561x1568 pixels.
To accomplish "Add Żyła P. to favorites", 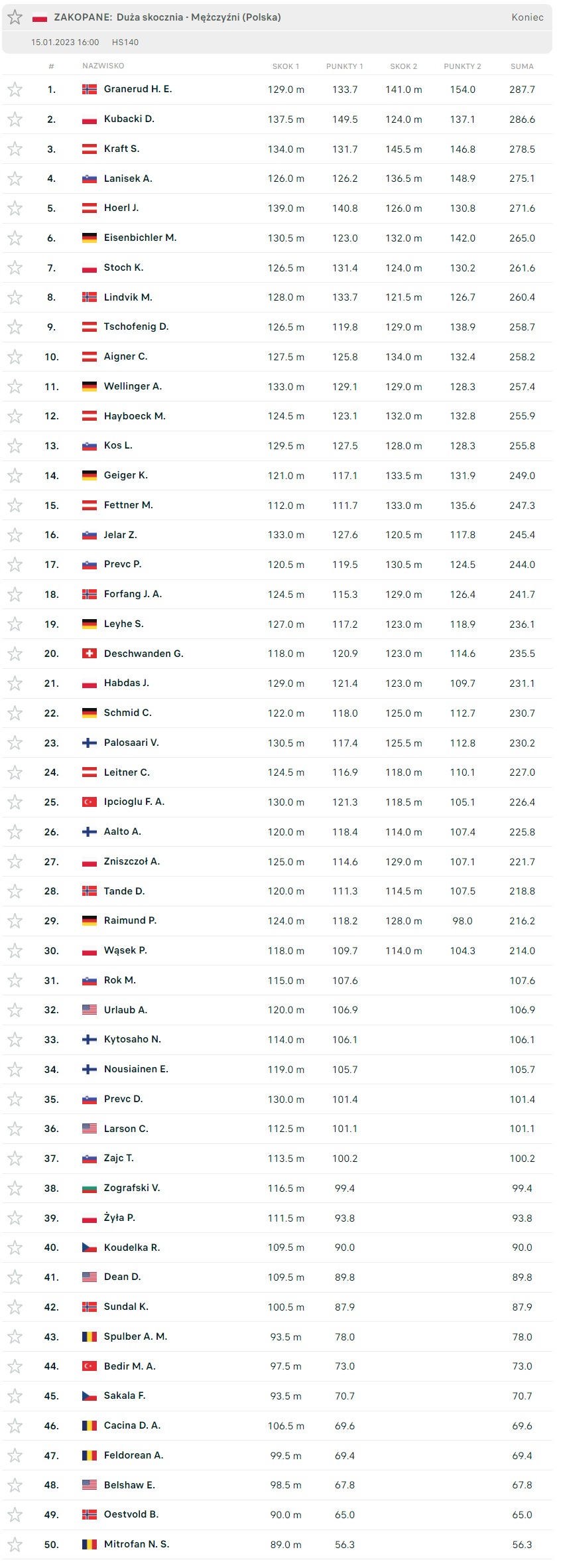I will [x=15, y=1218].
